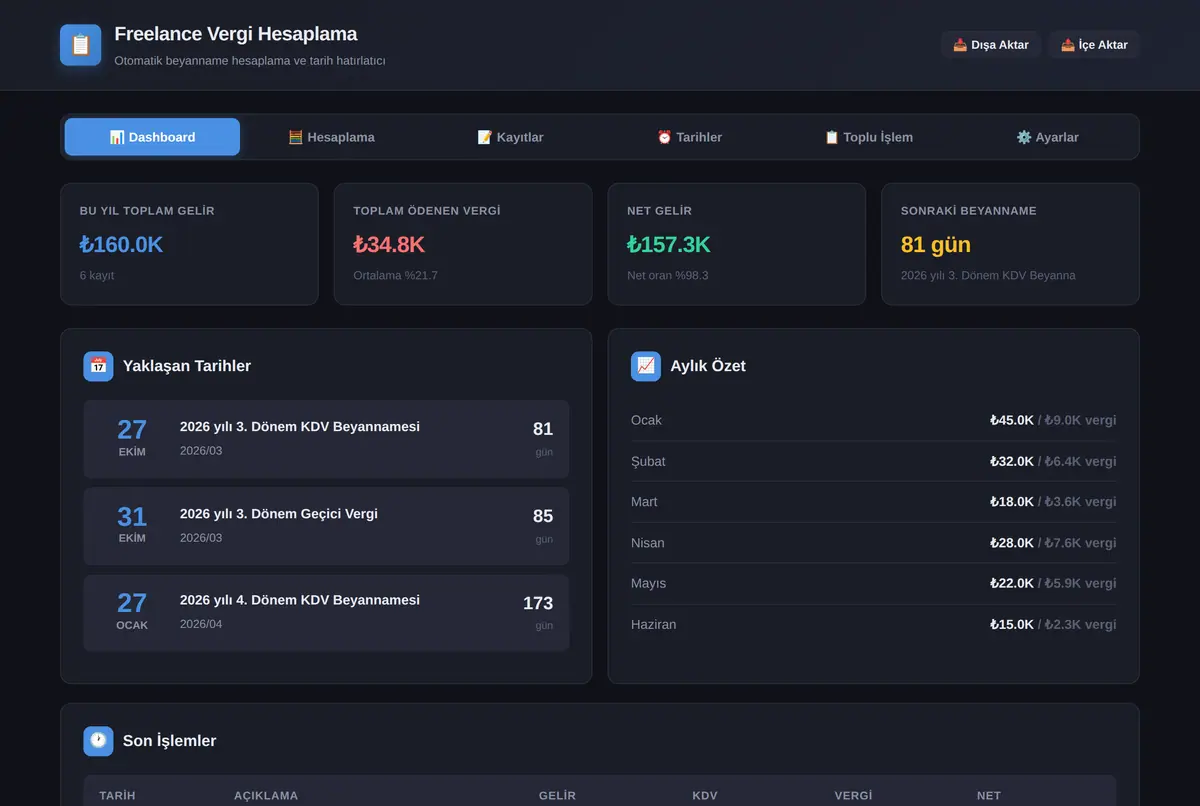Click the Gelir column header

(x=557, y=796)
